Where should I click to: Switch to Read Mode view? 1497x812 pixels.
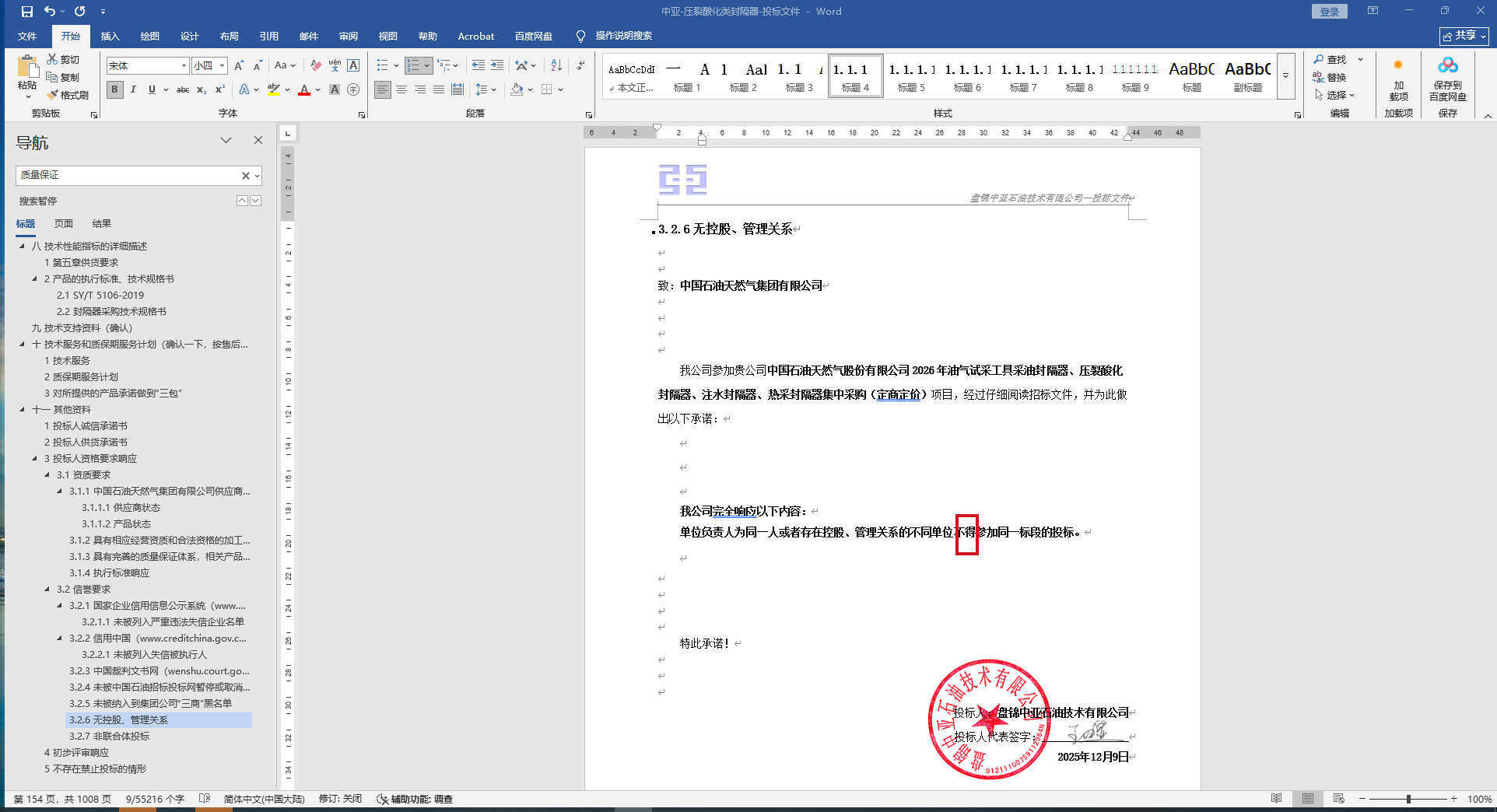1276,799
